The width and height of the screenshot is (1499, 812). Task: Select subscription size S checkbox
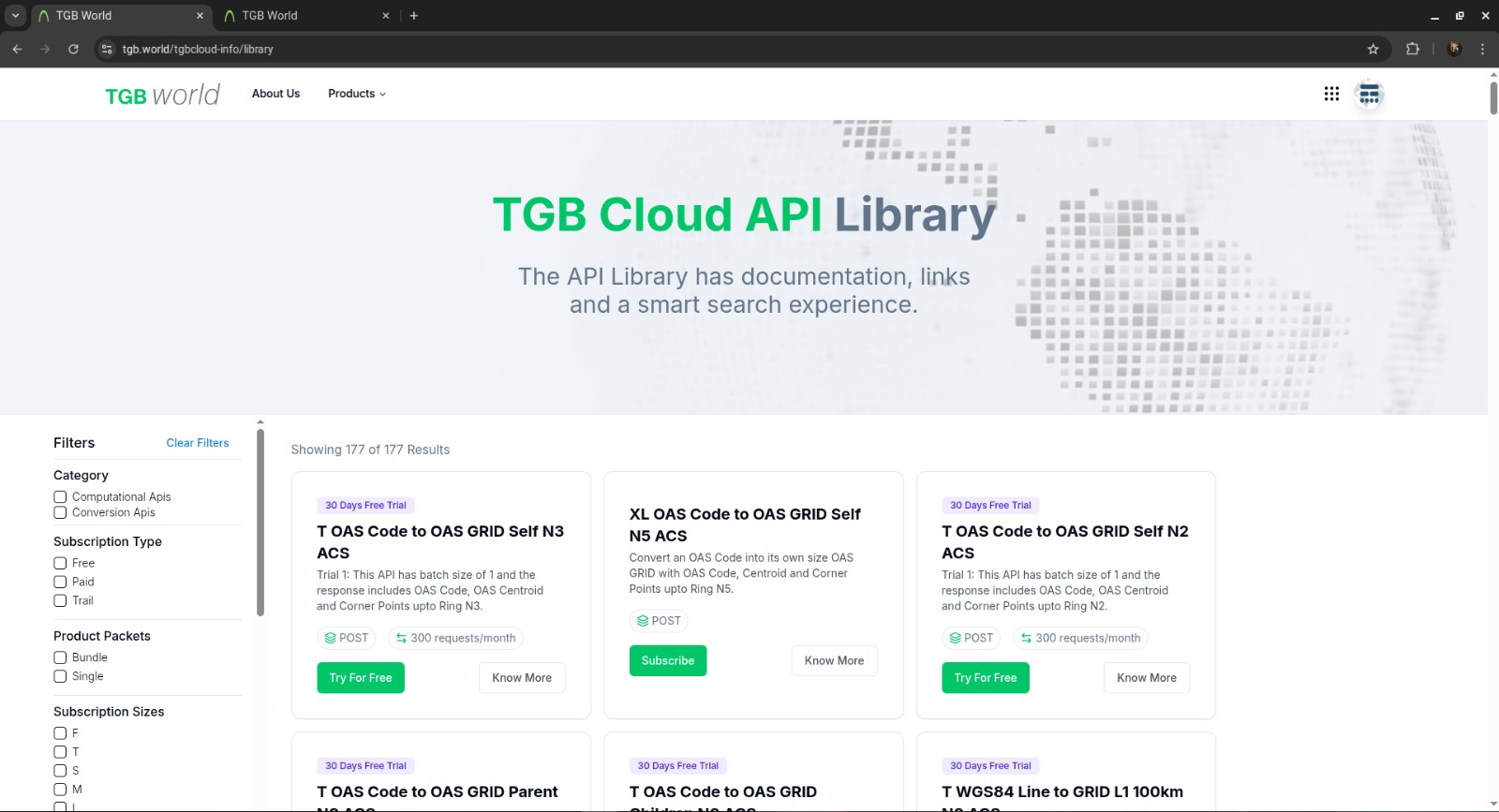click(60, 771)
